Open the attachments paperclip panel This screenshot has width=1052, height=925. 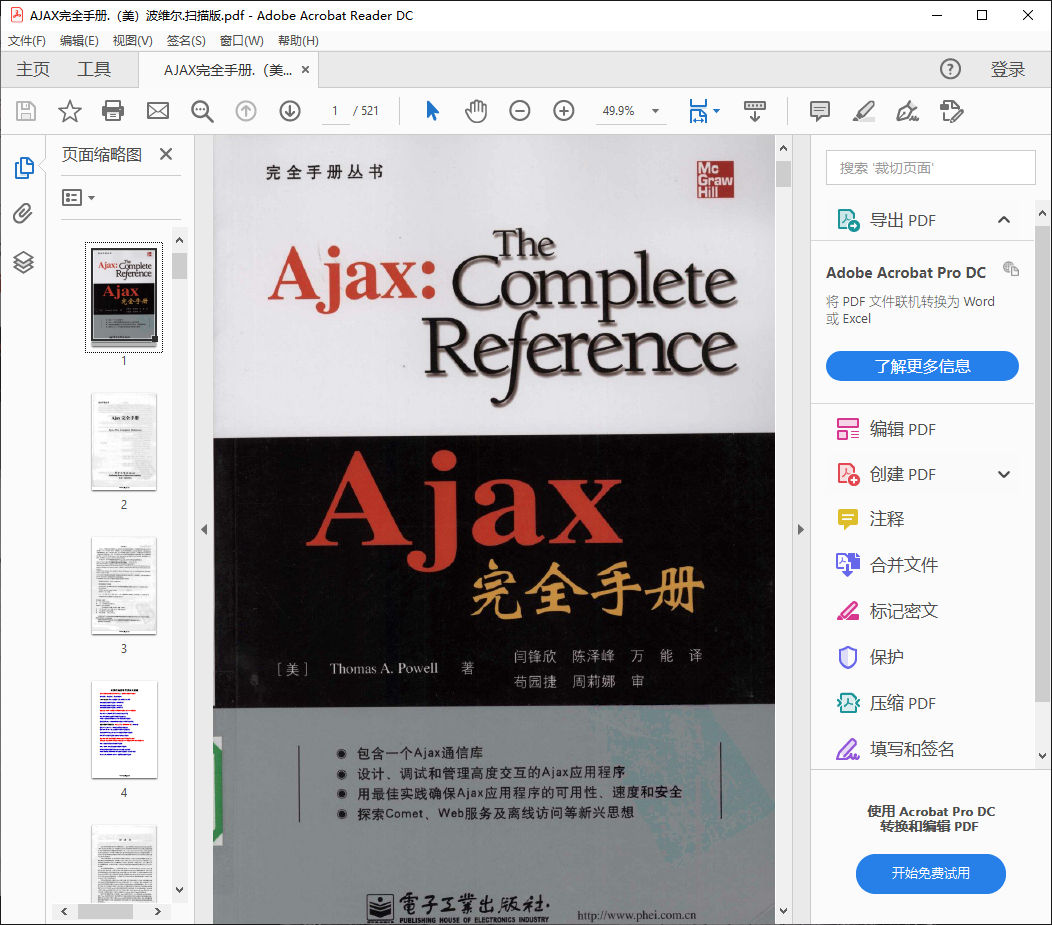(x=24, y=212)
